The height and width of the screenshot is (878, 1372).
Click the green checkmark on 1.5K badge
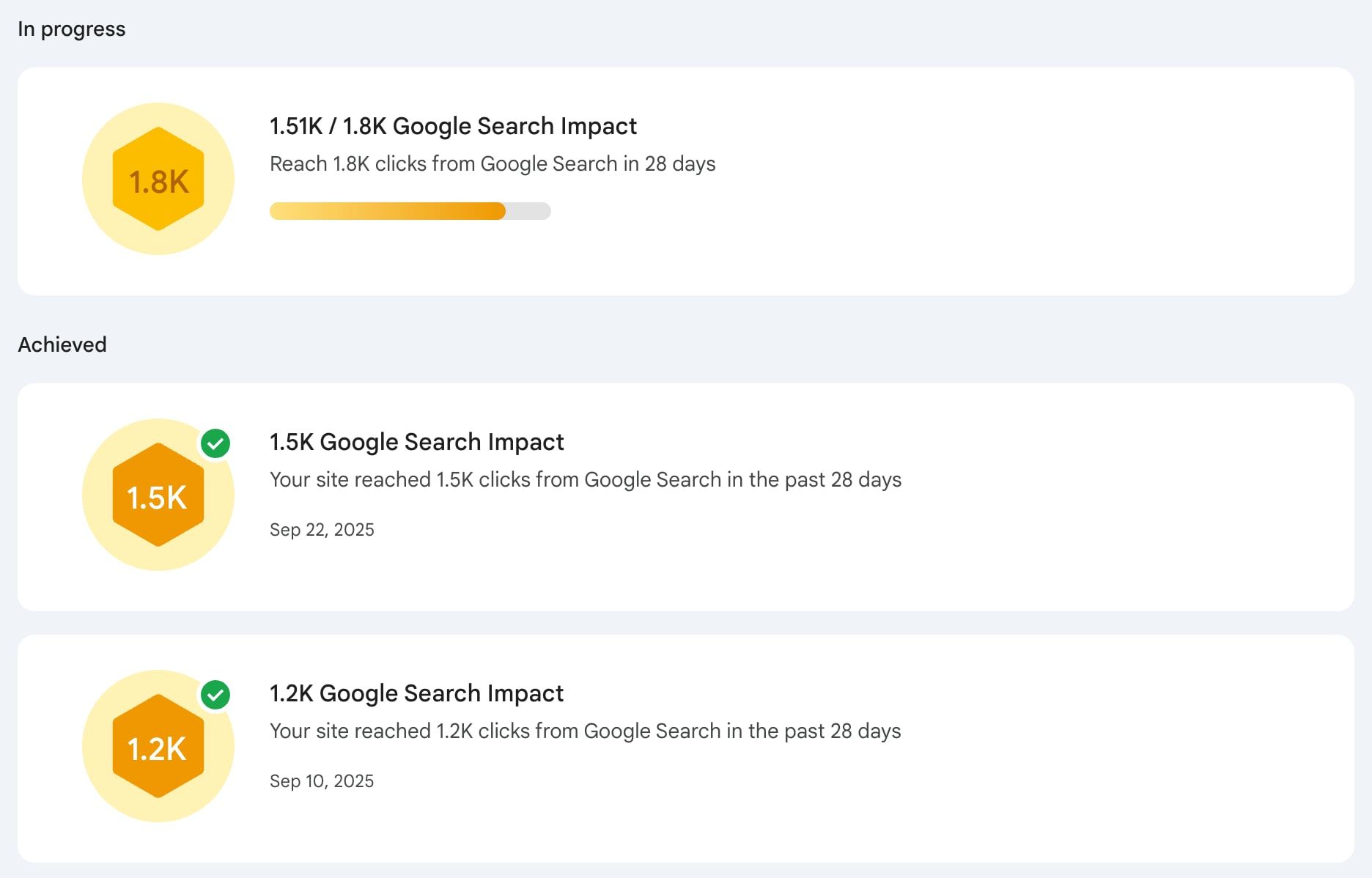(215, 443)
